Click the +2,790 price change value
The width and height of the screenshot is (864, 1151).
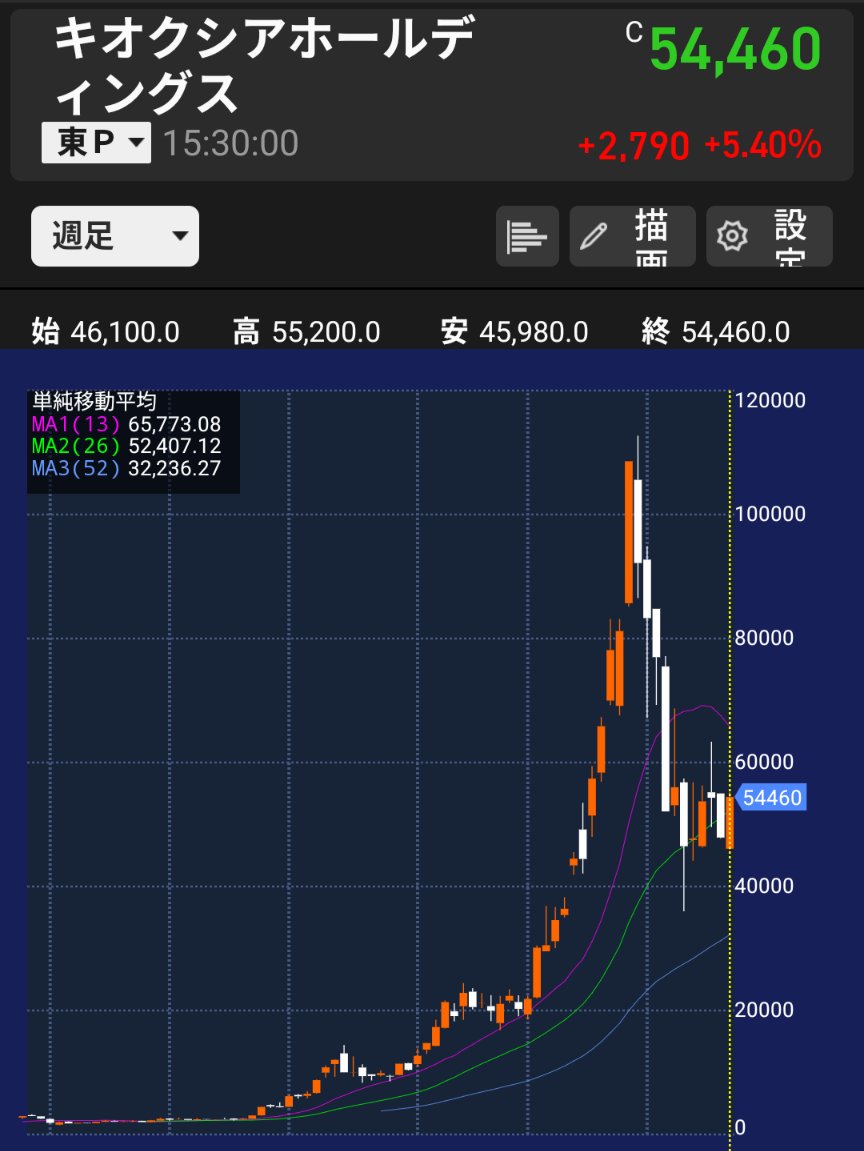point(634,145)
